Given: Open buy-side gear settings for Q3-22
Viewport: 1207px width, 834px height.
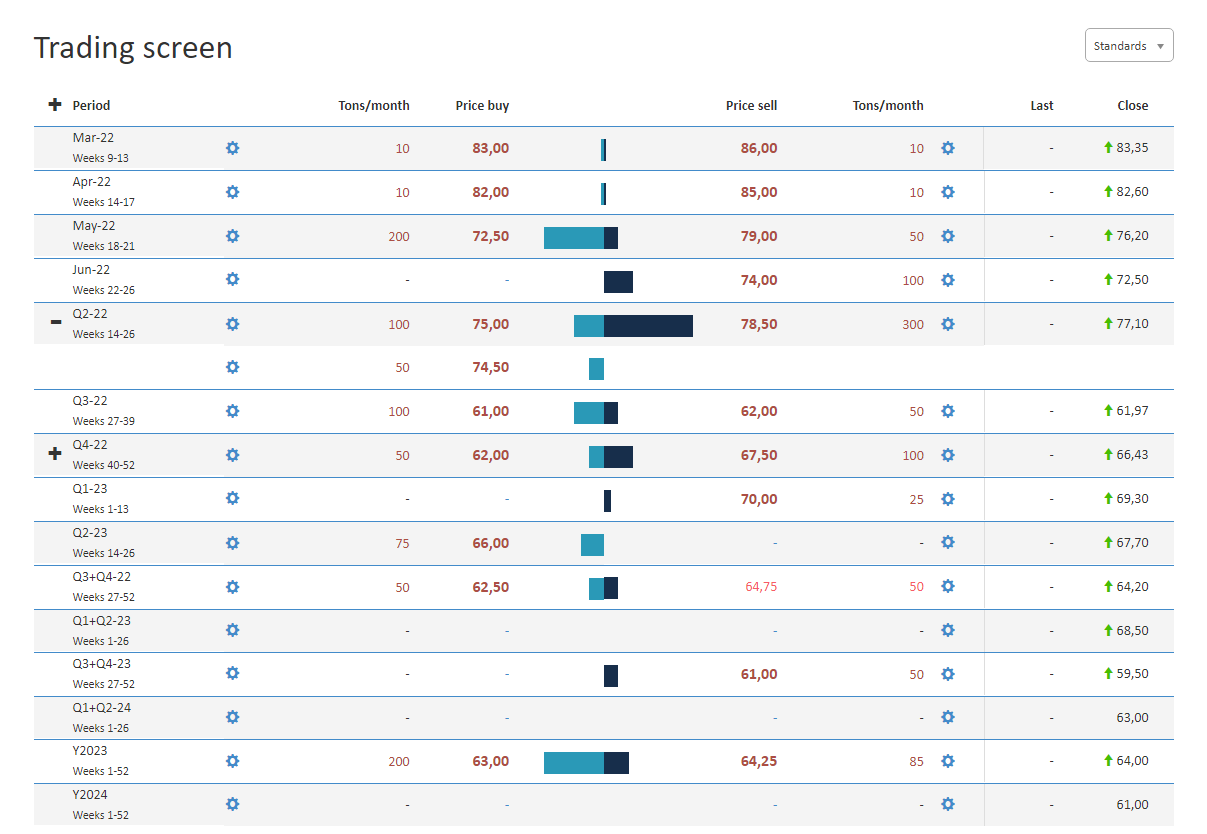Looking at the screenshot, I should point(232,410).
